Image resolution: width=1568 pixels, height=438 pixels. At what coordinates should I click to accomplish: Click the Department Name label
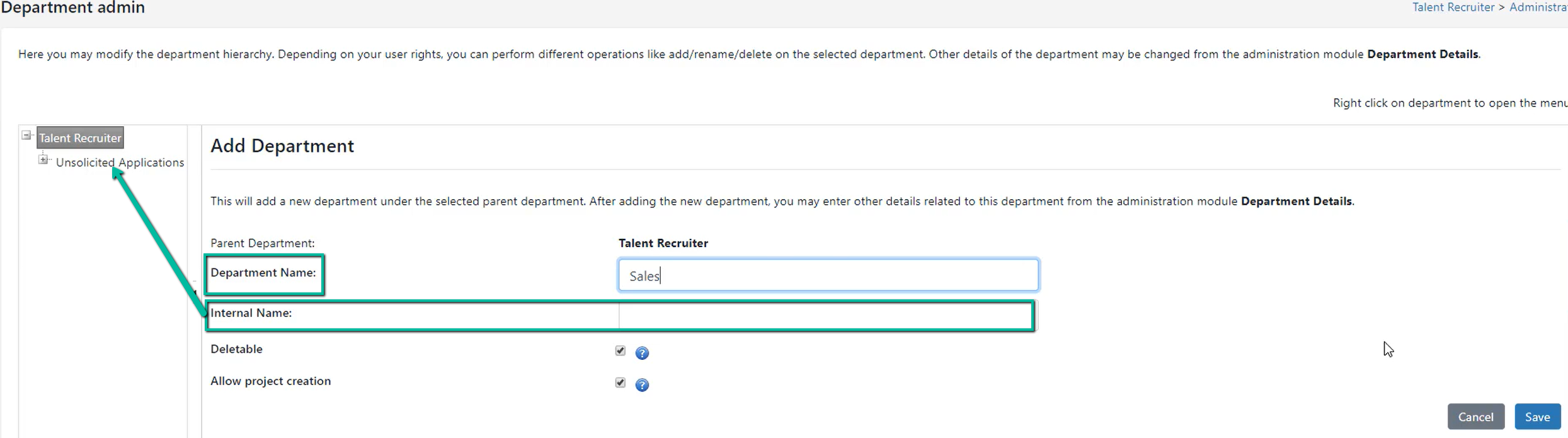pyautogui.click(x=263, y=273)
